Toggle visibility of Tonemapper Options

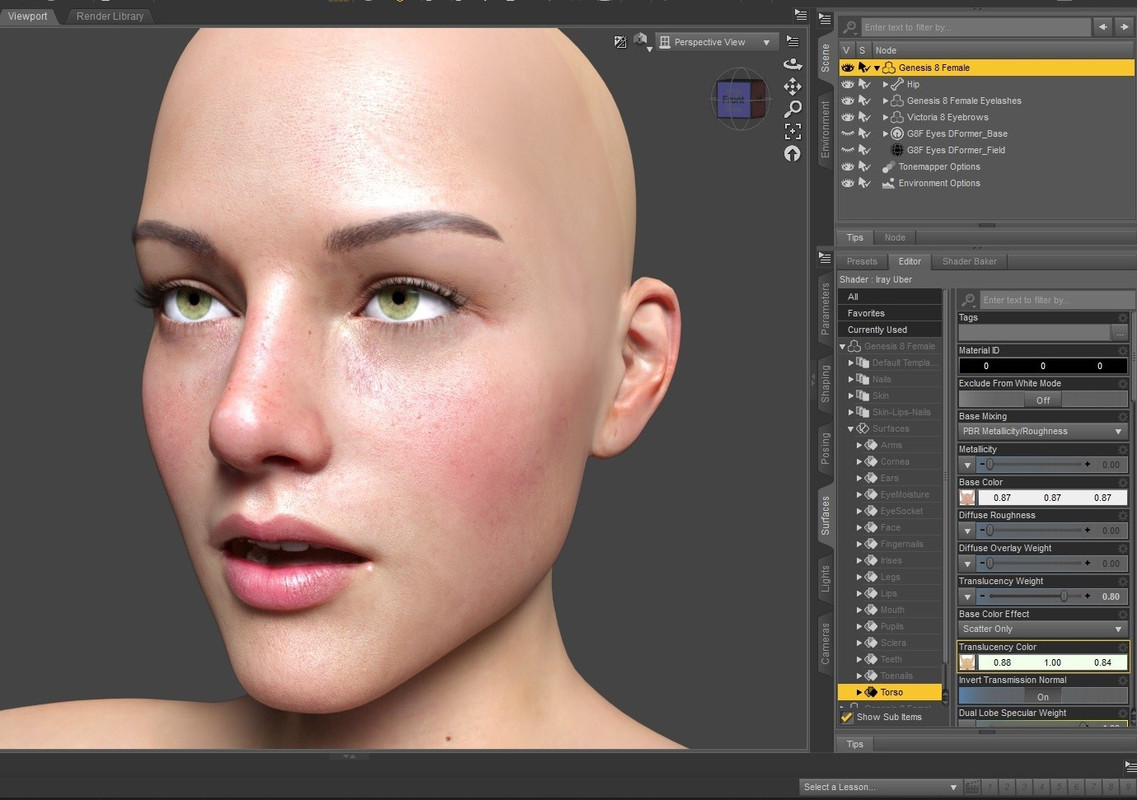(x=847, y=167)
